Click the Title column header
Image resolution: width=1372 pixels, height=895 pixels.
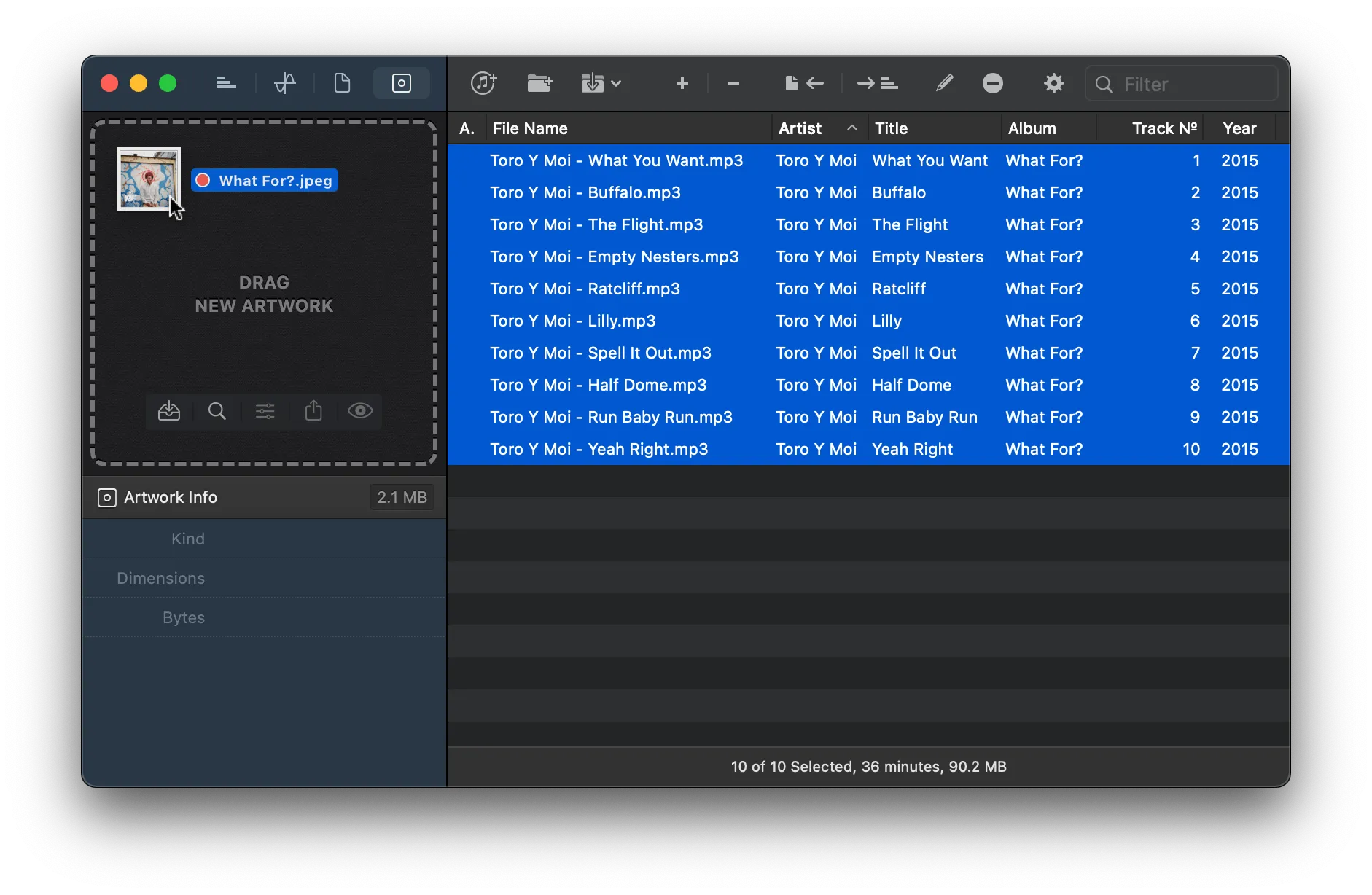pyautogui.click(x=935, y=128)
